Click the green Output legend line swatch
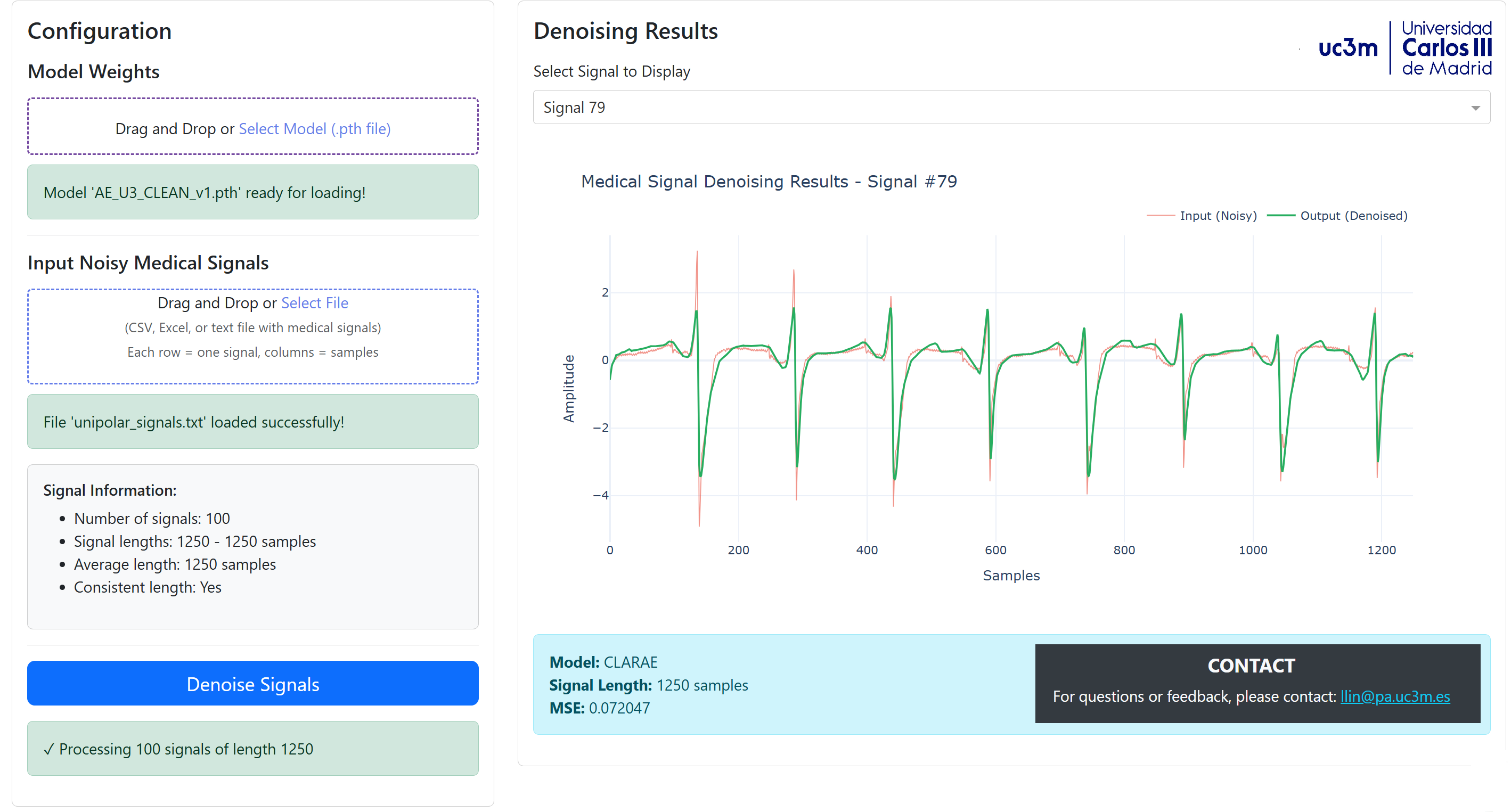1511x812 pixels. 1280,216
